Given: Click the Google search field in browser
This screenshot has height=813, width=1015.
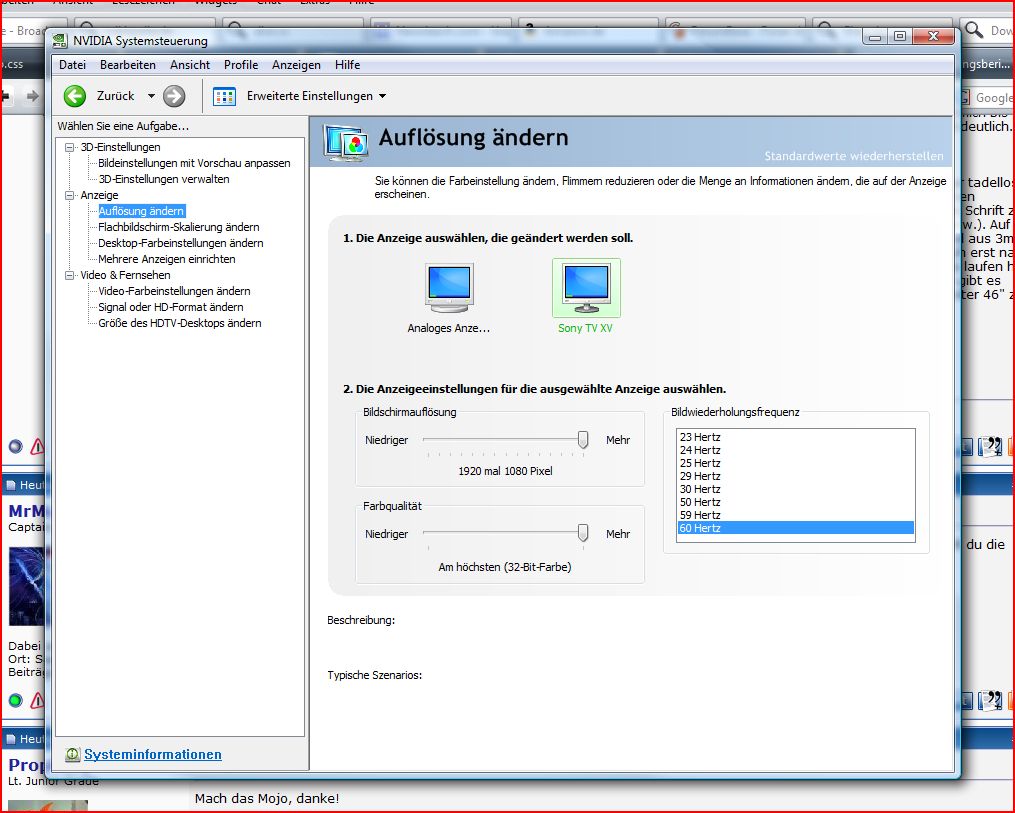Looking at the screenshot, I should pos(993,97).
